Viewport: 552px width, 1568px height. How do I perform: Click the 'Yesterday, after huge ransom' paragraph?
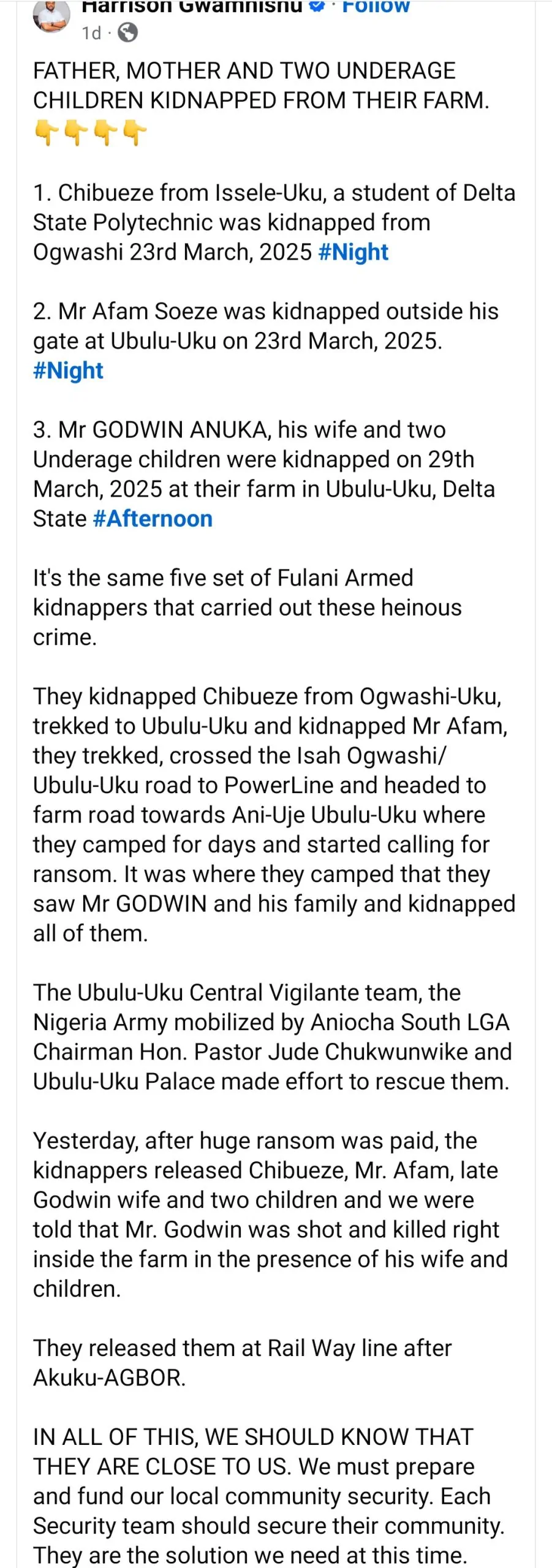click(270, 1215)
